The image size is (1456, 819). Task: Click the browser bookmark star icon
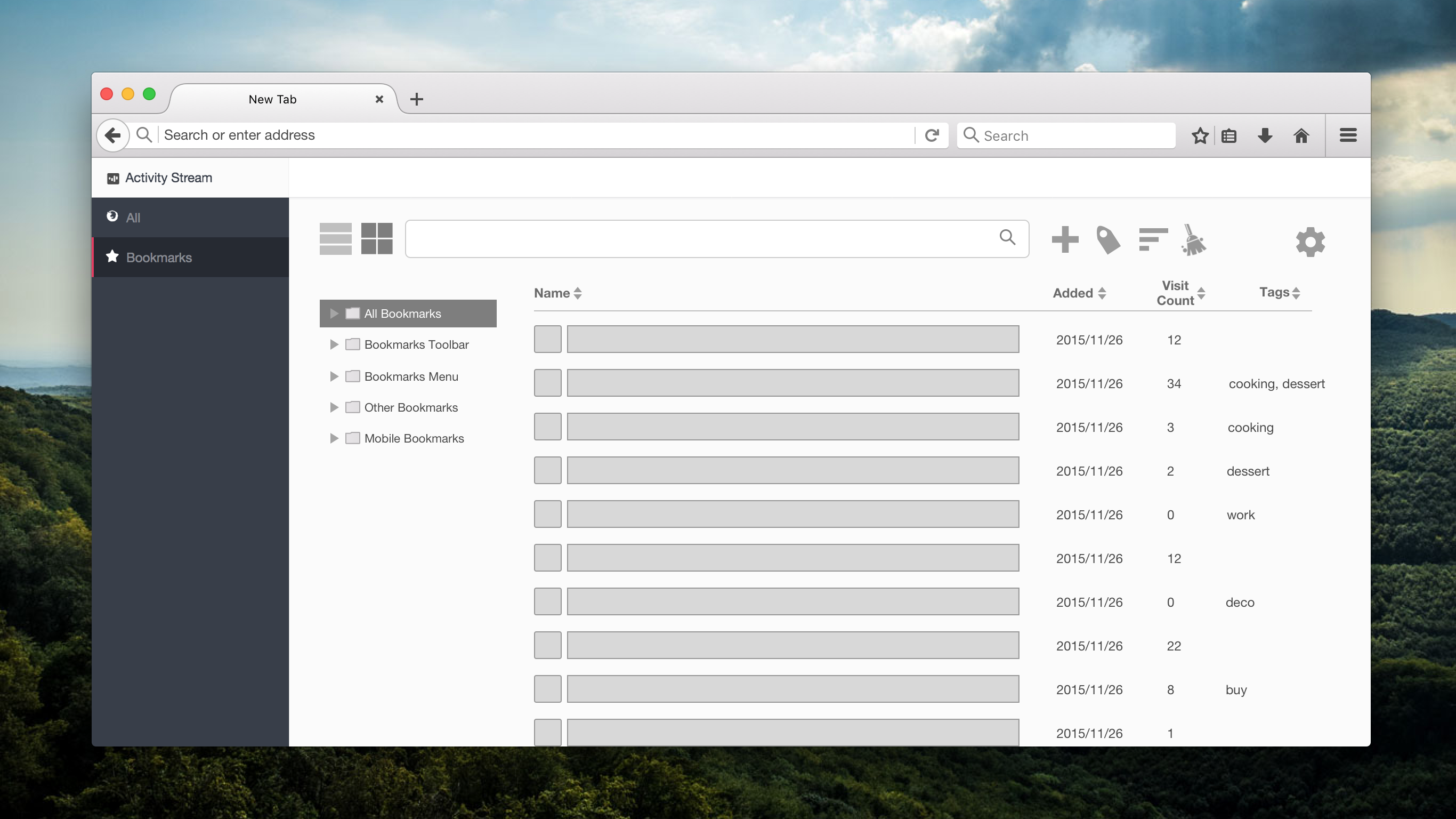[1200, 136]
